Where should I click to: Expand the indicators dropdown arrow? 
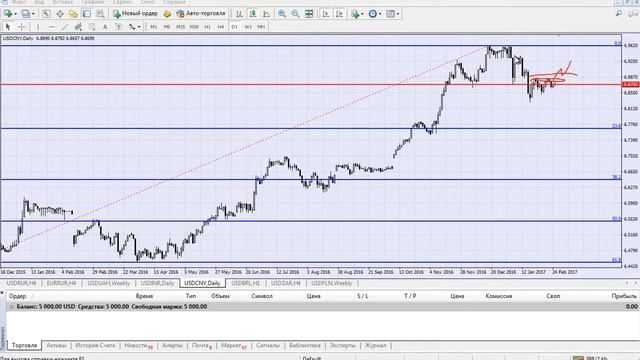point(362,14)
